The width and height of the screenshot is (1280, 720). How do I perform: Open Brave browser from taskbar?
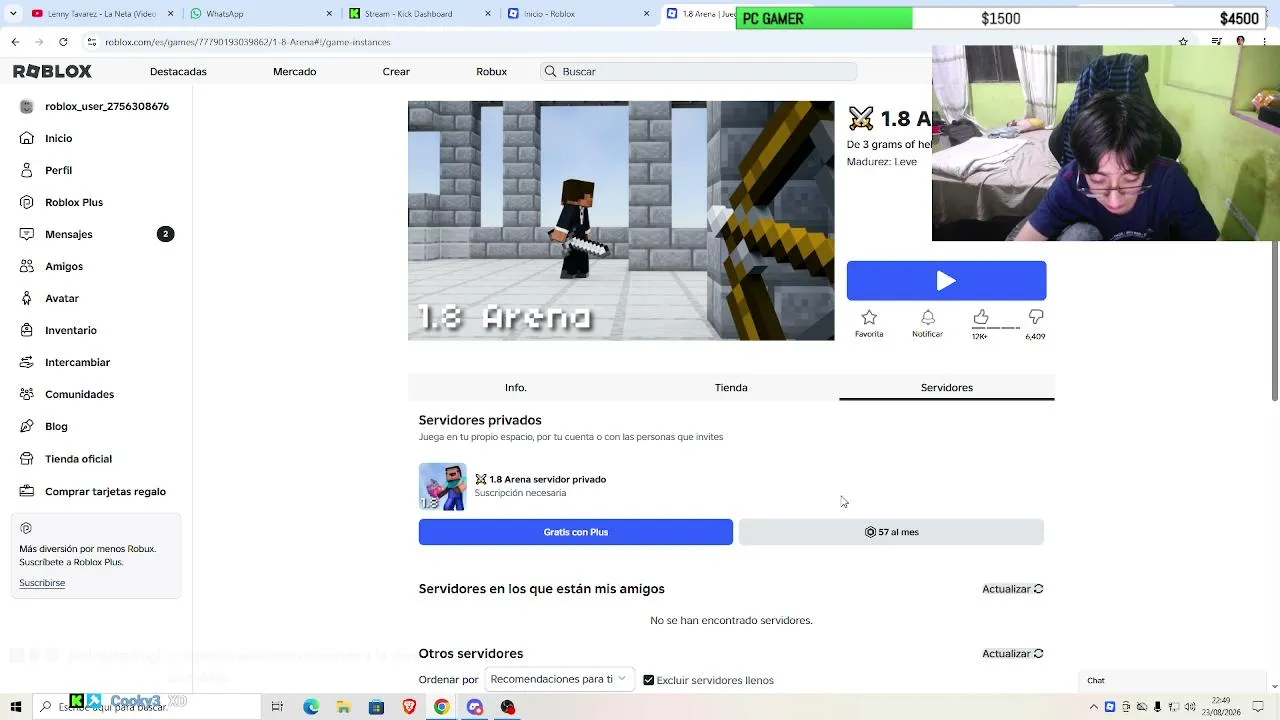(x=409, y=707)
